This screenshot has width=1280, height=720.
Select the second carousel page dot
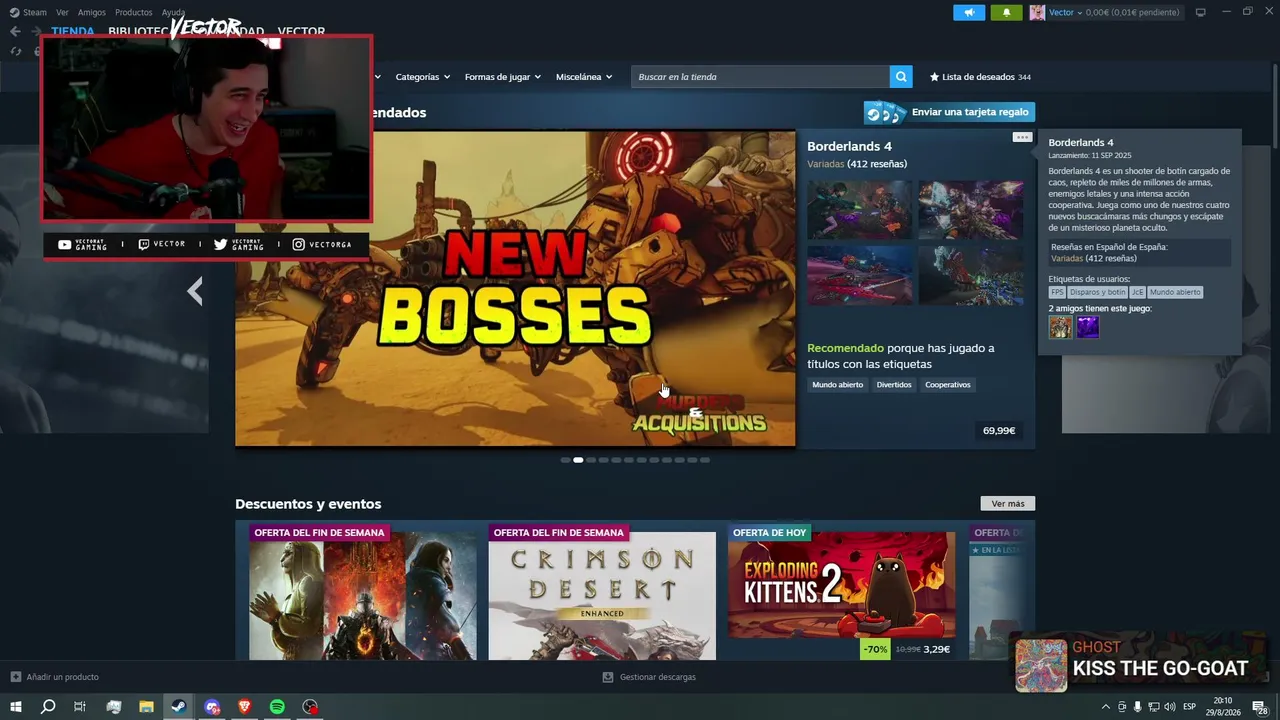(x=578, y=460)
